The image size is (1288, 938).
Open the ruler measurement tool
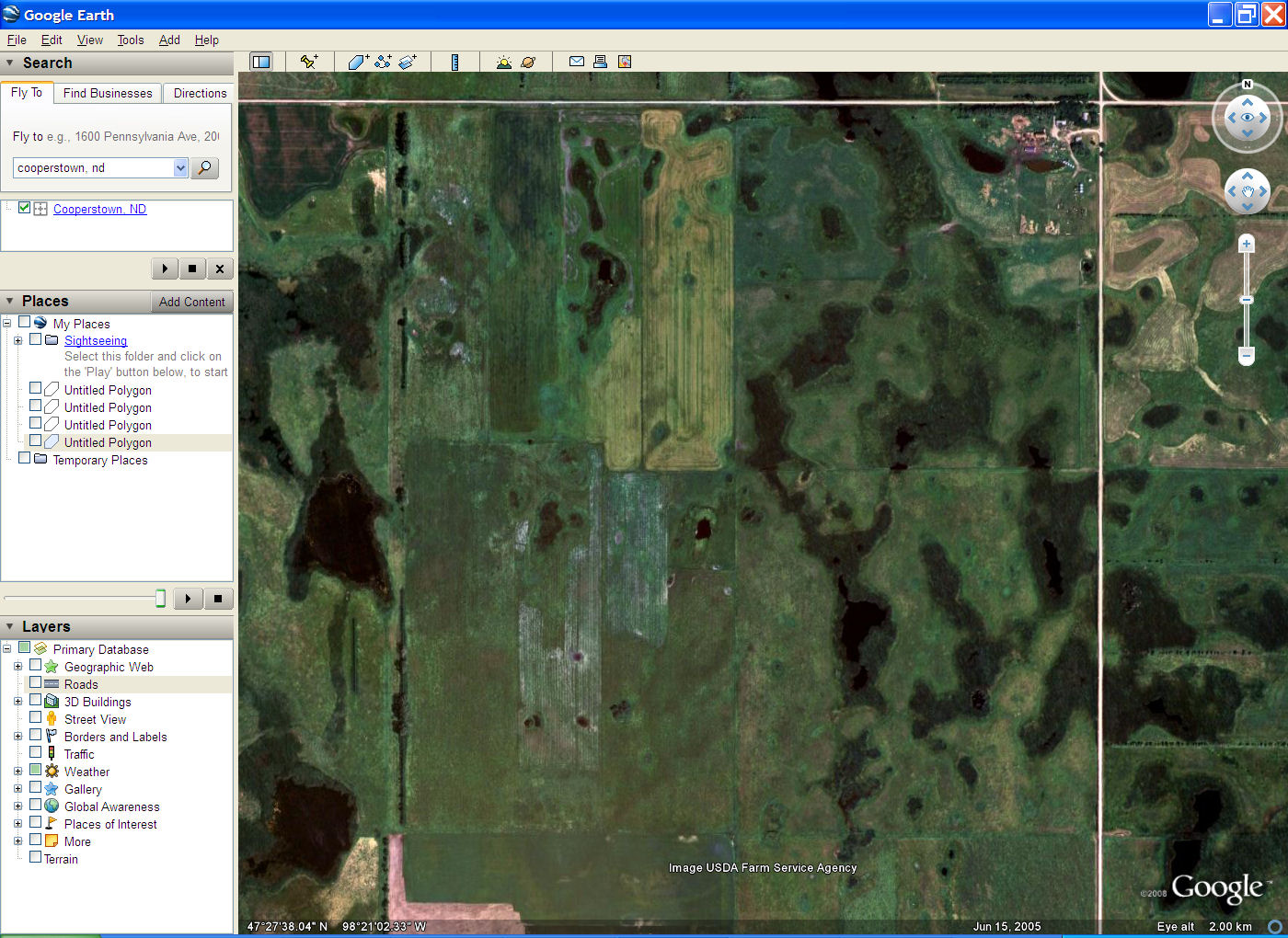pos(454,62)
